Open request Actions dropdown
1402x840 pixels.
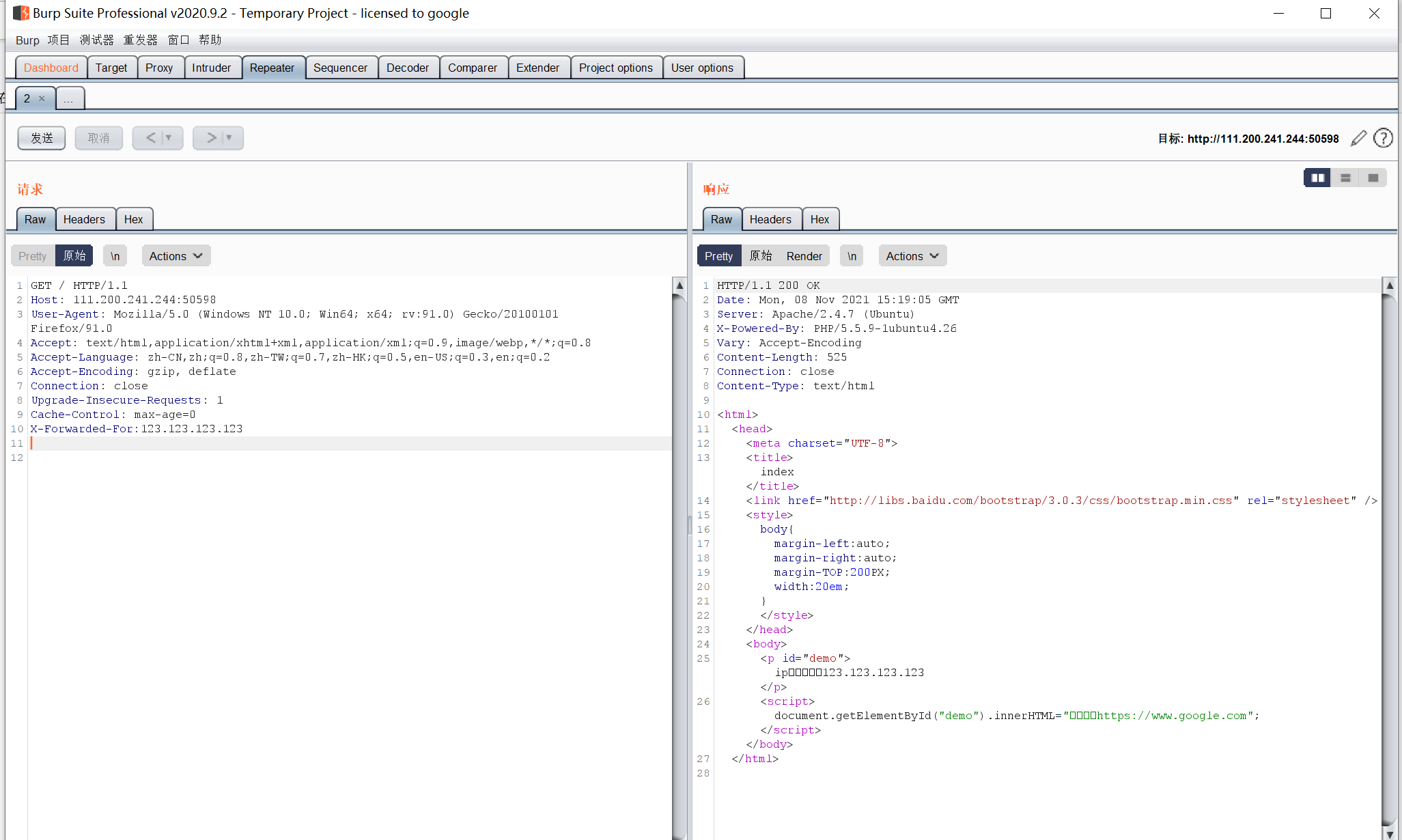tap(176, 256)
